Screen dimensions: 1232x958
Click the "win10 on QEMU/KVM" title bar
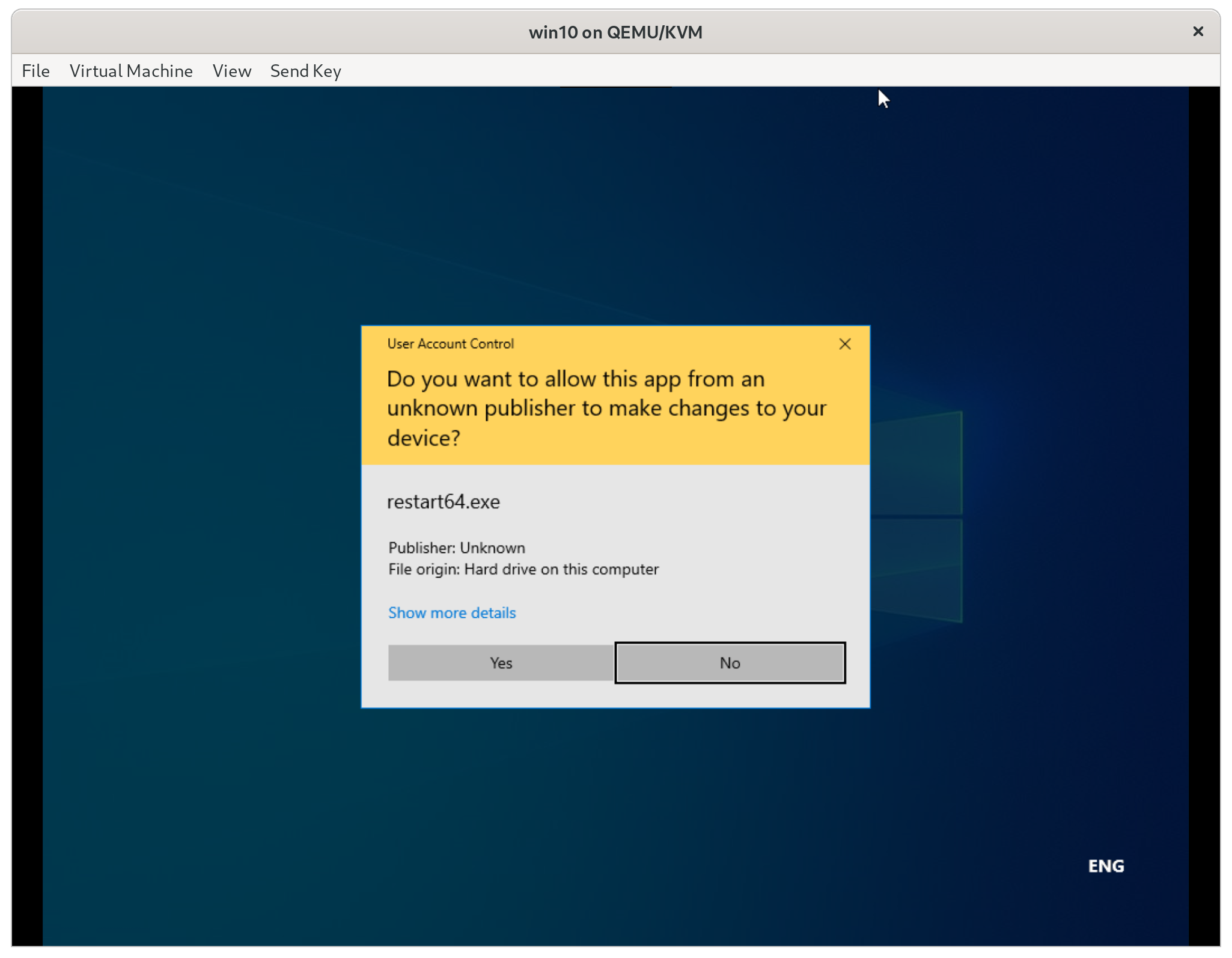pos(615,32)
